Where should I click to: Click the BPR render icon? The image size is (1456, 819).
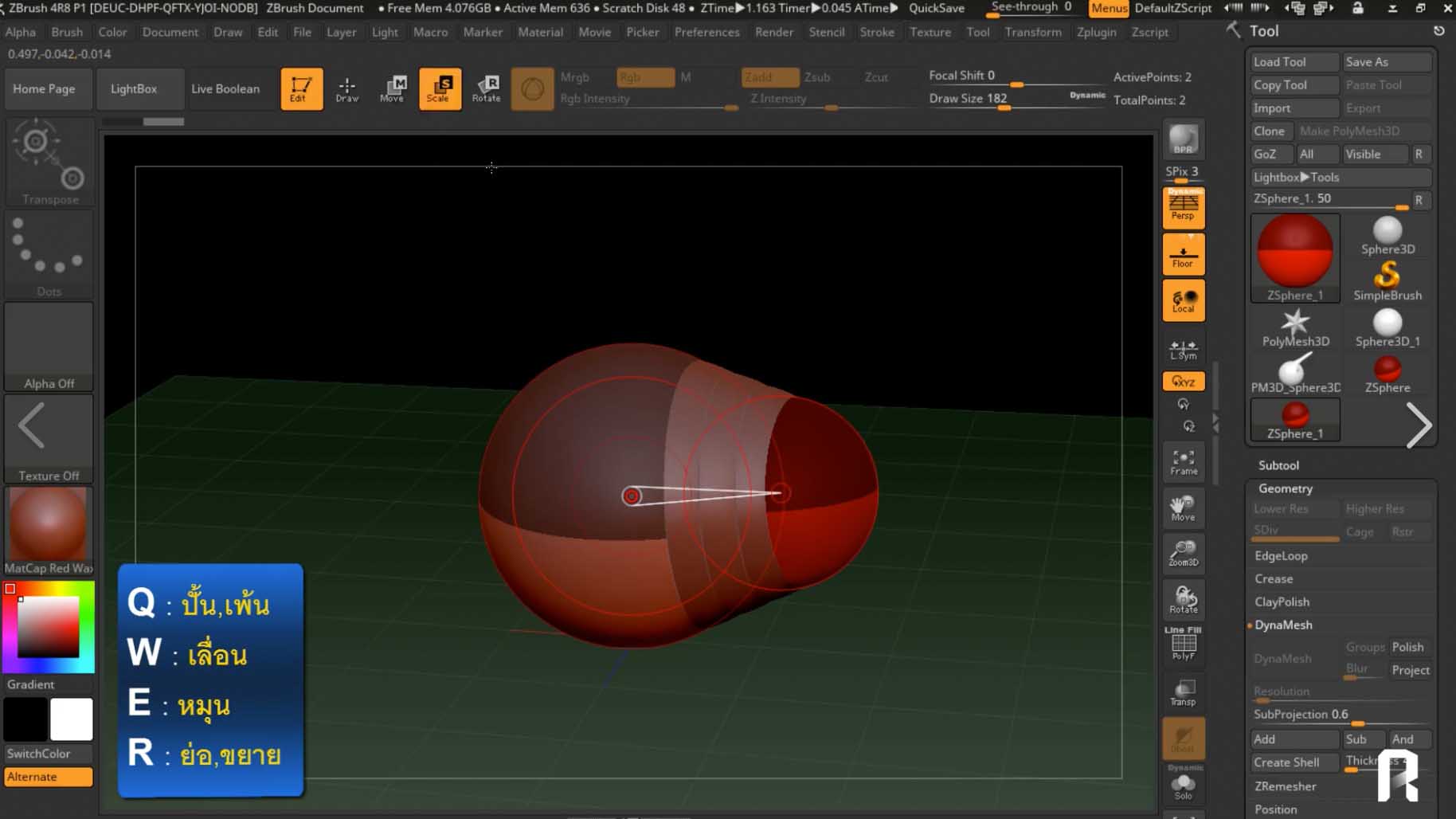(x=1183, y=139)
